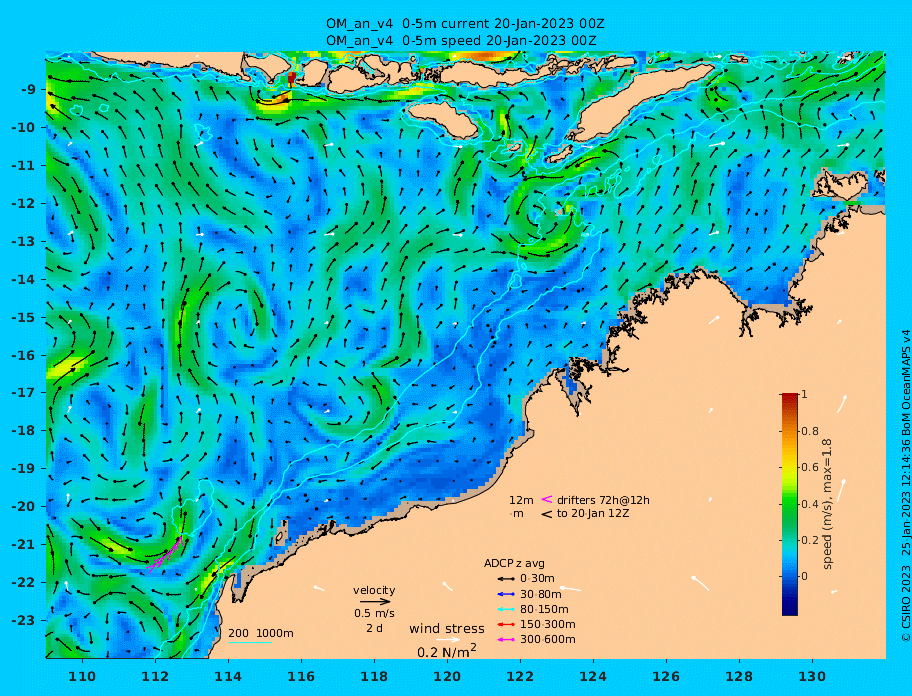Screen dimensions: 912x696
Task: Click the green 0.4 region of the colorbar
Action: coord(790,504)
